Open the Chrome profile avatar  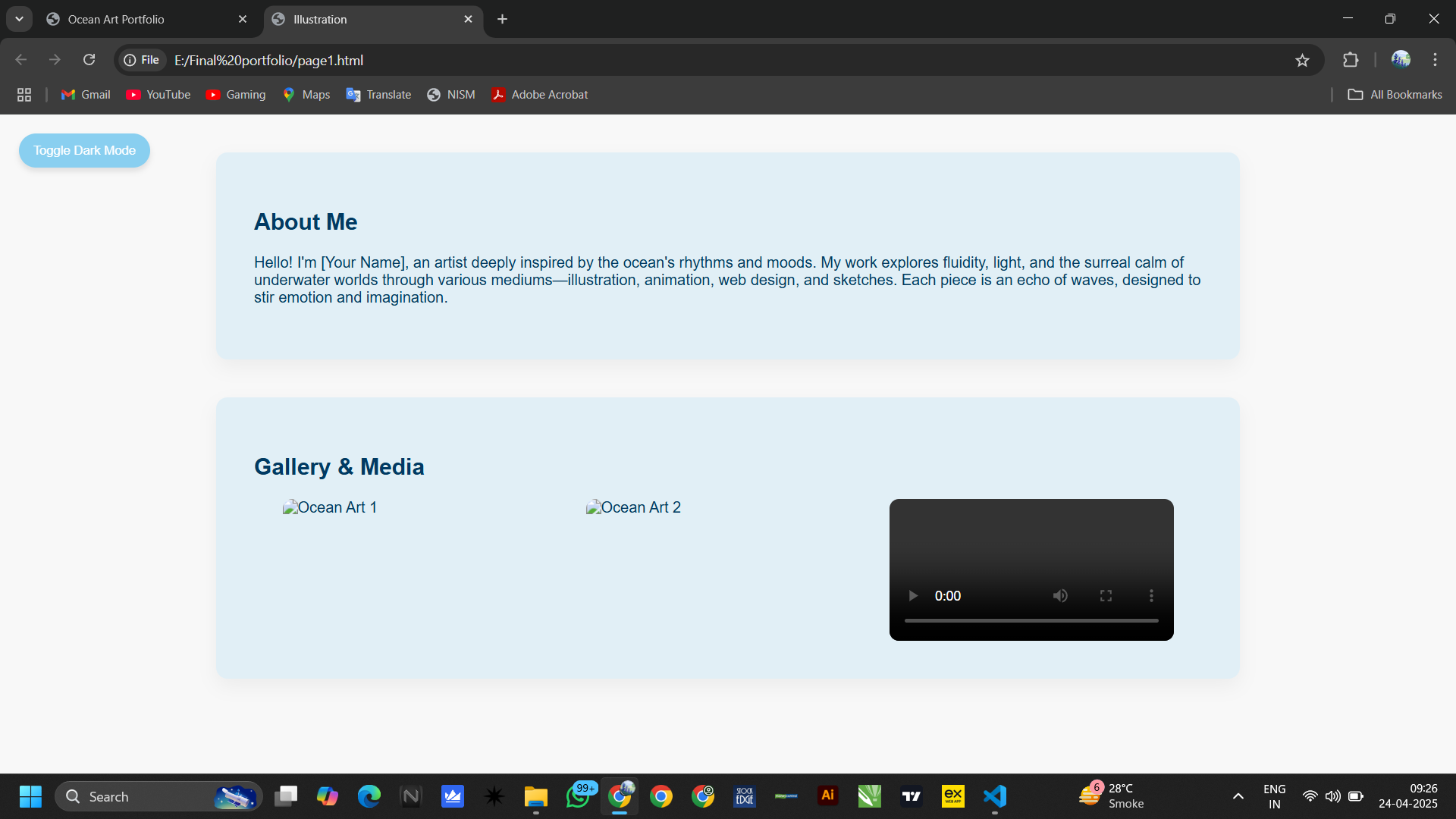coord(1401,59)
